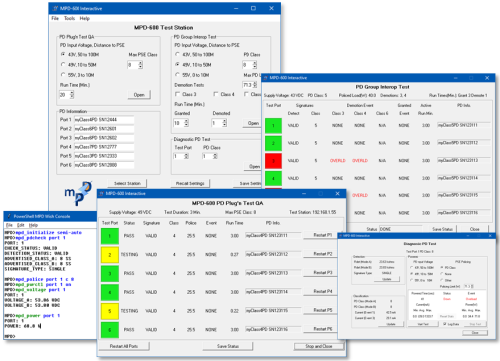Close the PD Plug'n Test QA window
500x361 pixels.
[x=337, y=194]
